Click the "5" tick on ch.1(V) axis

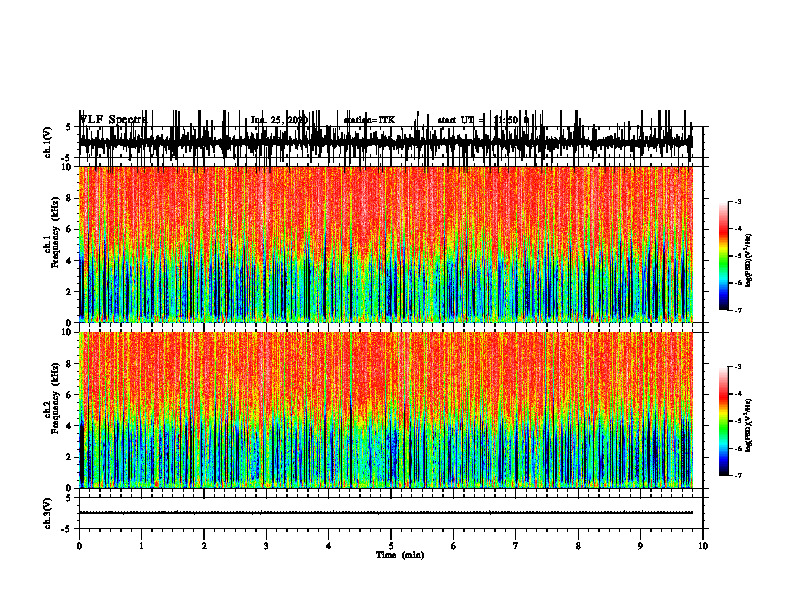68,127
